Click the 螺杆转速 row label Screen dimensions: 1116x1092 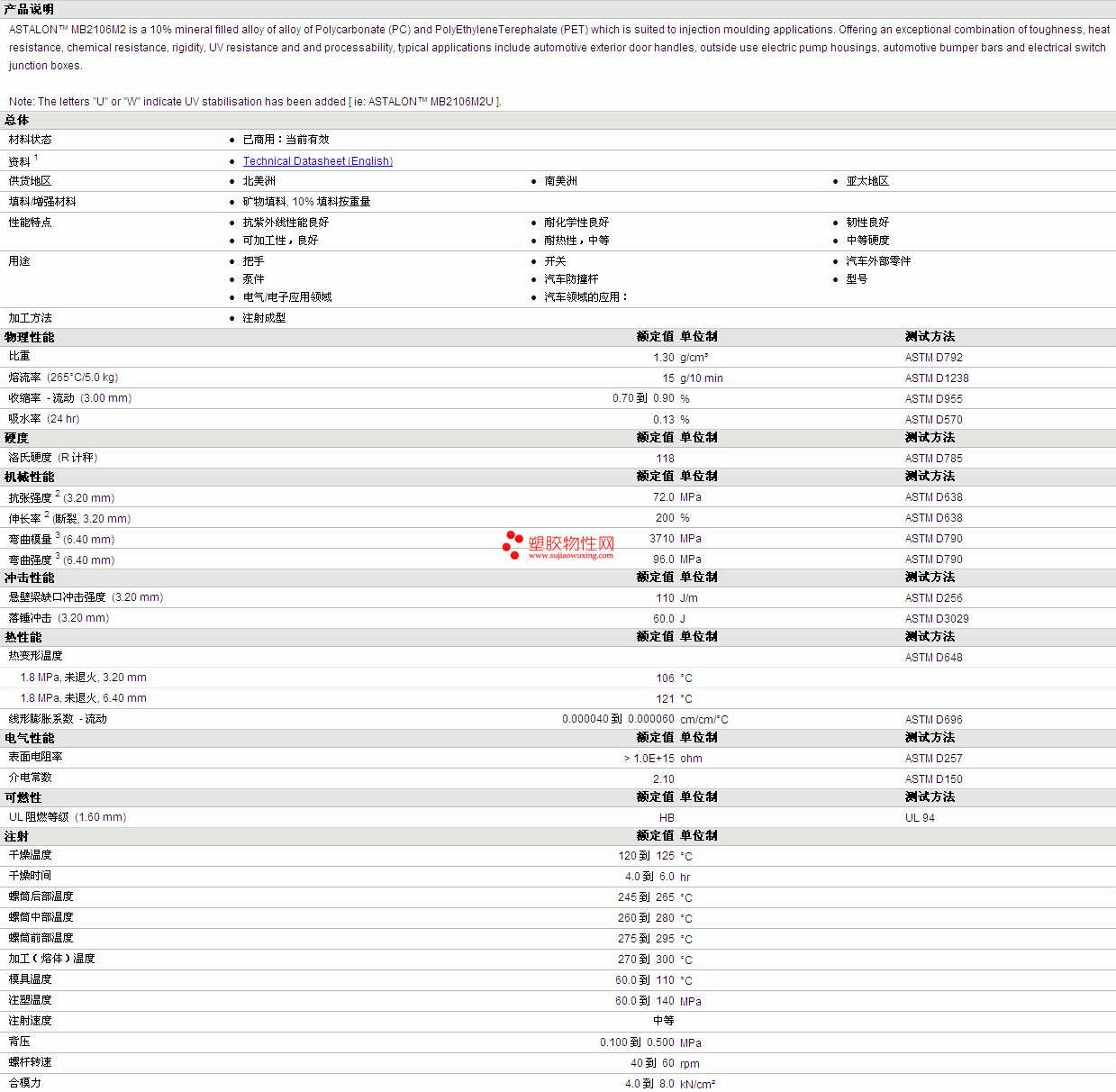[x=31, y=1062]
